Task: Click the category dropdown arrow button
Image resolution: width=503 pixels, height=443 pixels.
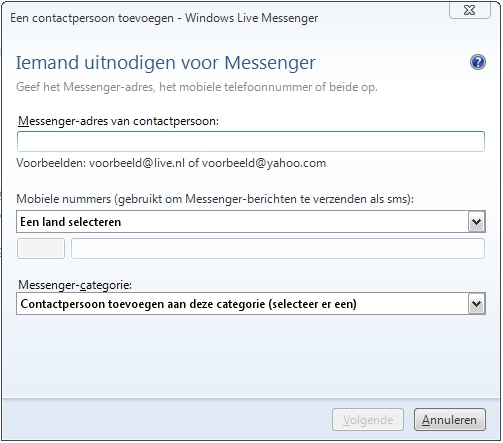Action: [x=476, y=304]
